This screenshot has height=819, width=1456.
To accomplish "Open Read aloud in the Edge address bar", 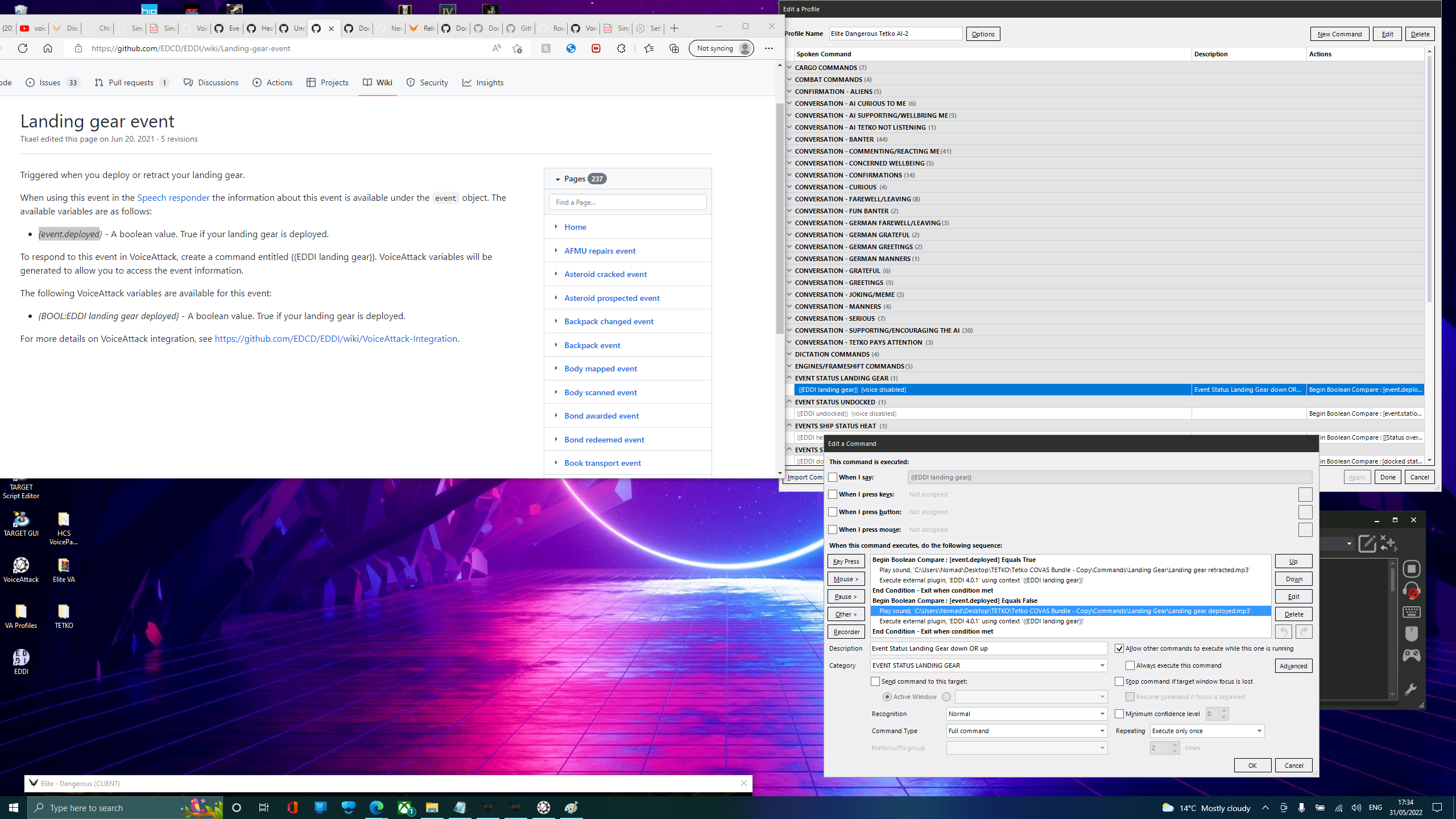I will point(497,48).
